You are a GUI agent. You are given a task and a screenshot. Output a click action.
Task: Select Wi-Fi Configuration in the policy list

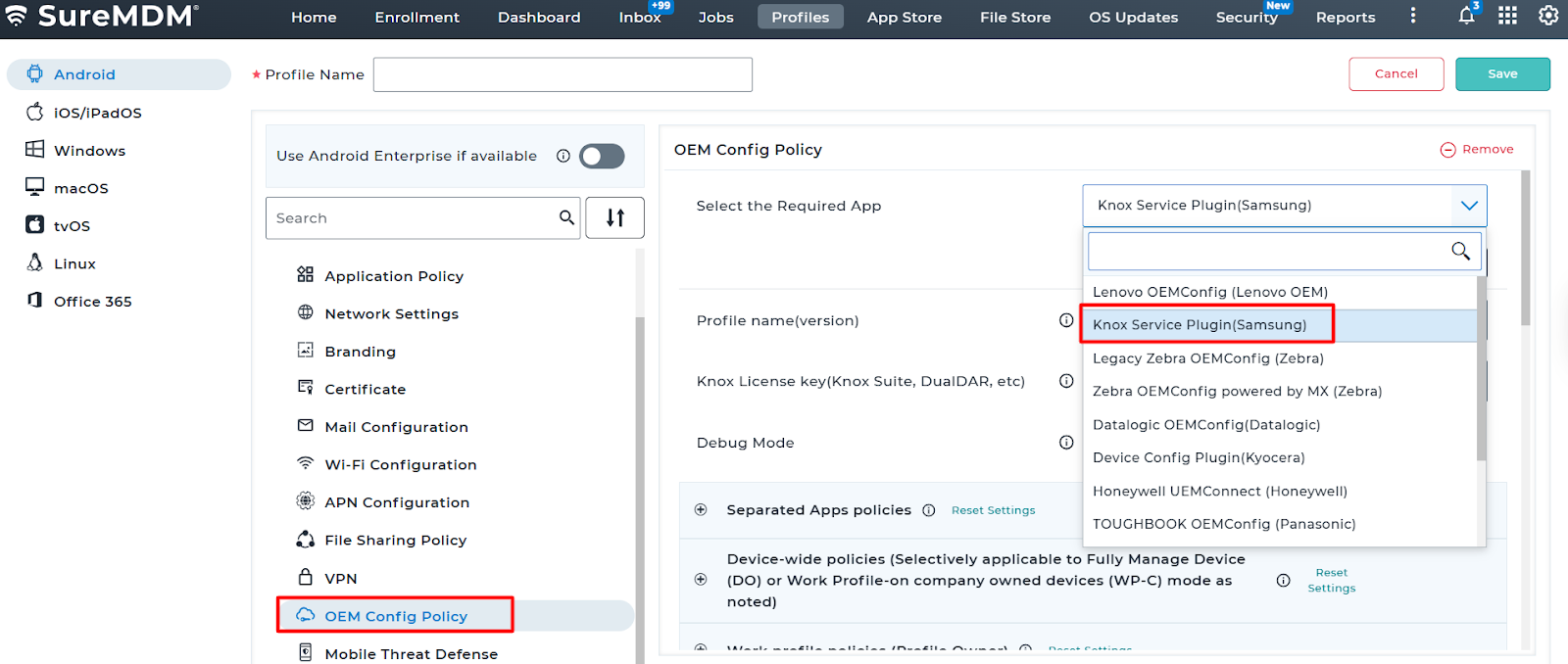tap(400, 464)
